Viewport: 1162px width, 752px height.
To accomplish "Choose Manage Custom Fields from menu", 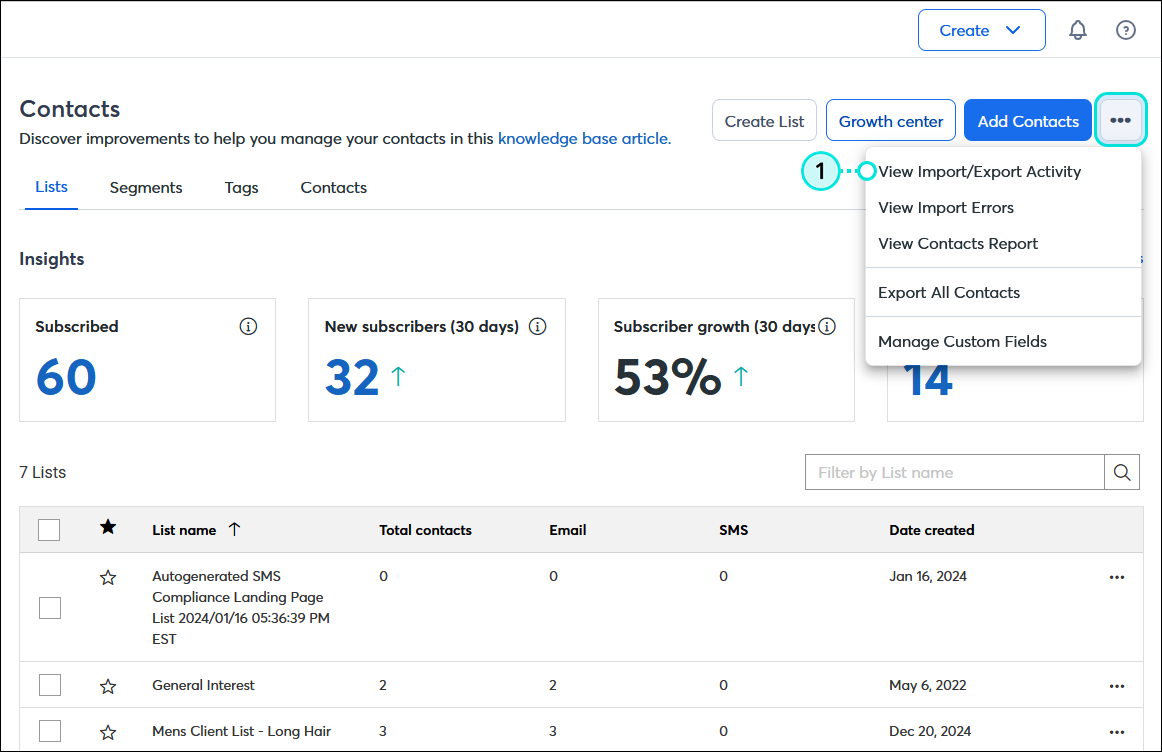I will 962,342.
